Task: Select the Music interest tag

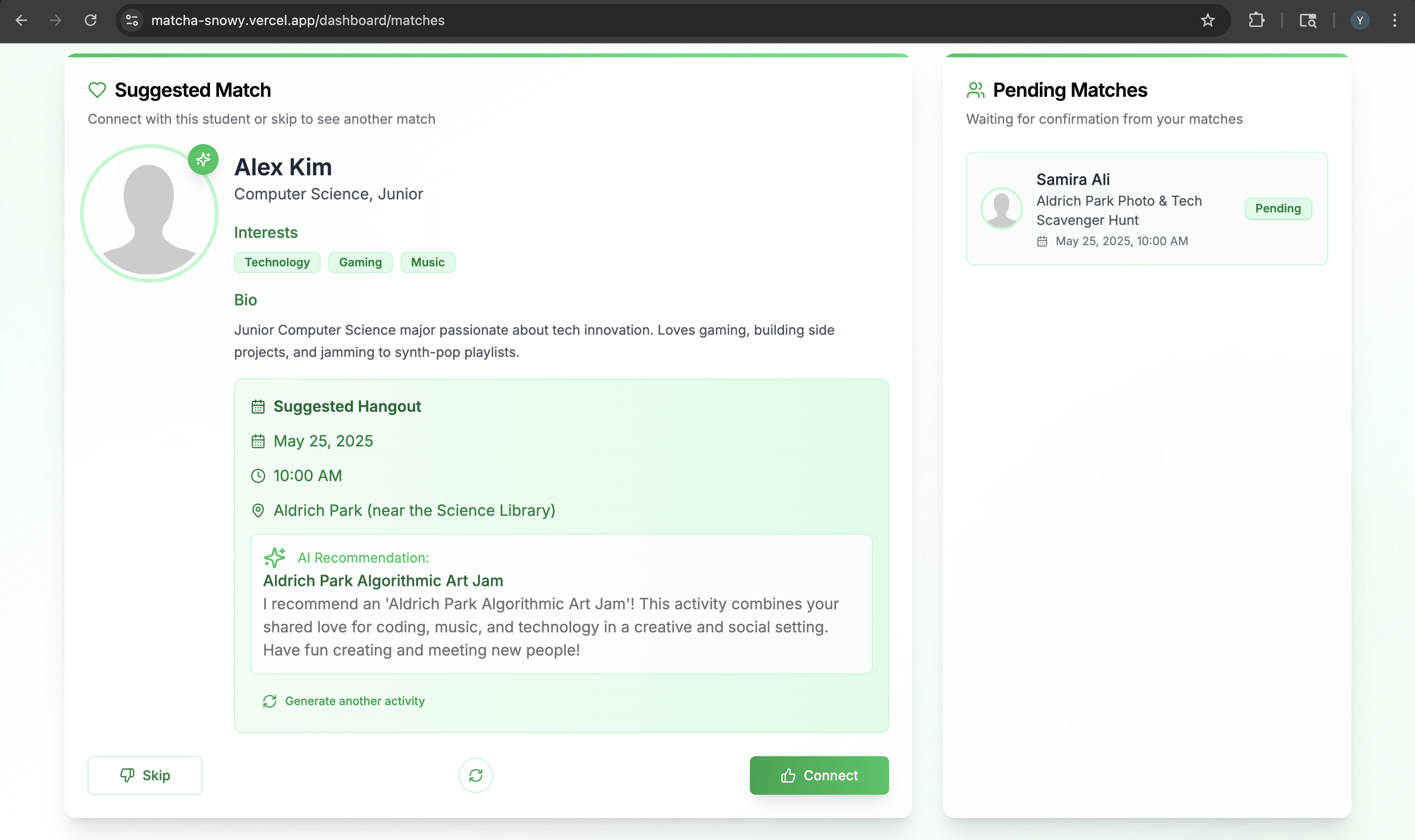Action: pyautogui.click(x=427, y=262)
